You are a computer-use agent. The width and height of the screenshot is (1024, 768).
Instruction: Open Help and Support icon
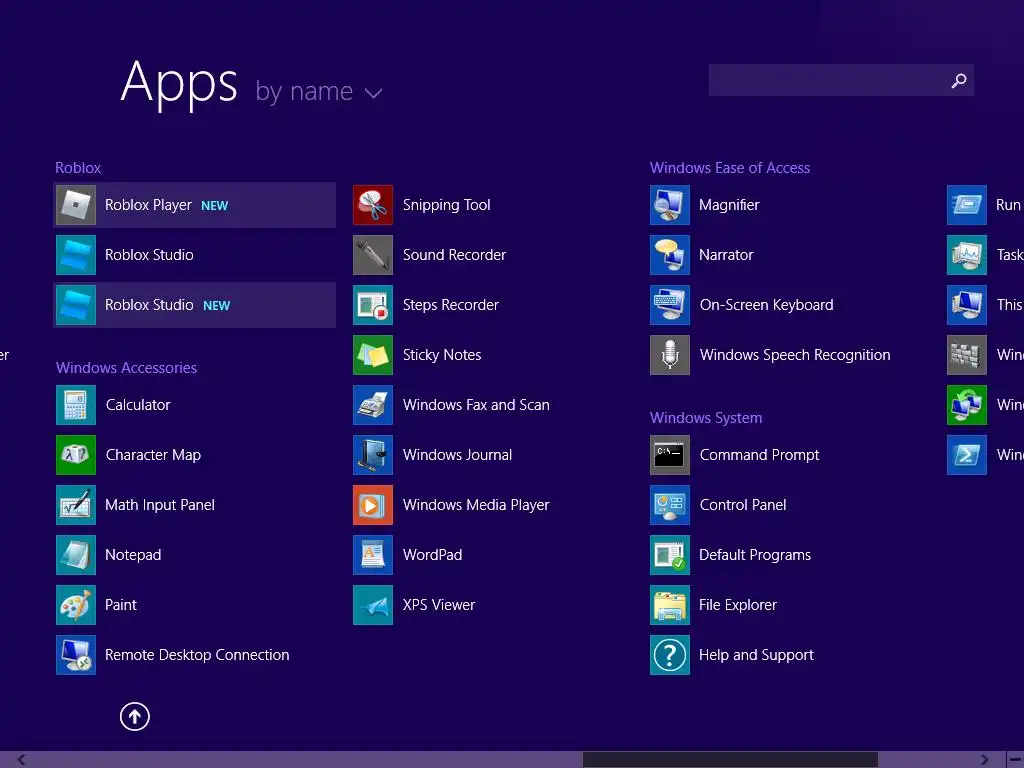coord(670,655)
